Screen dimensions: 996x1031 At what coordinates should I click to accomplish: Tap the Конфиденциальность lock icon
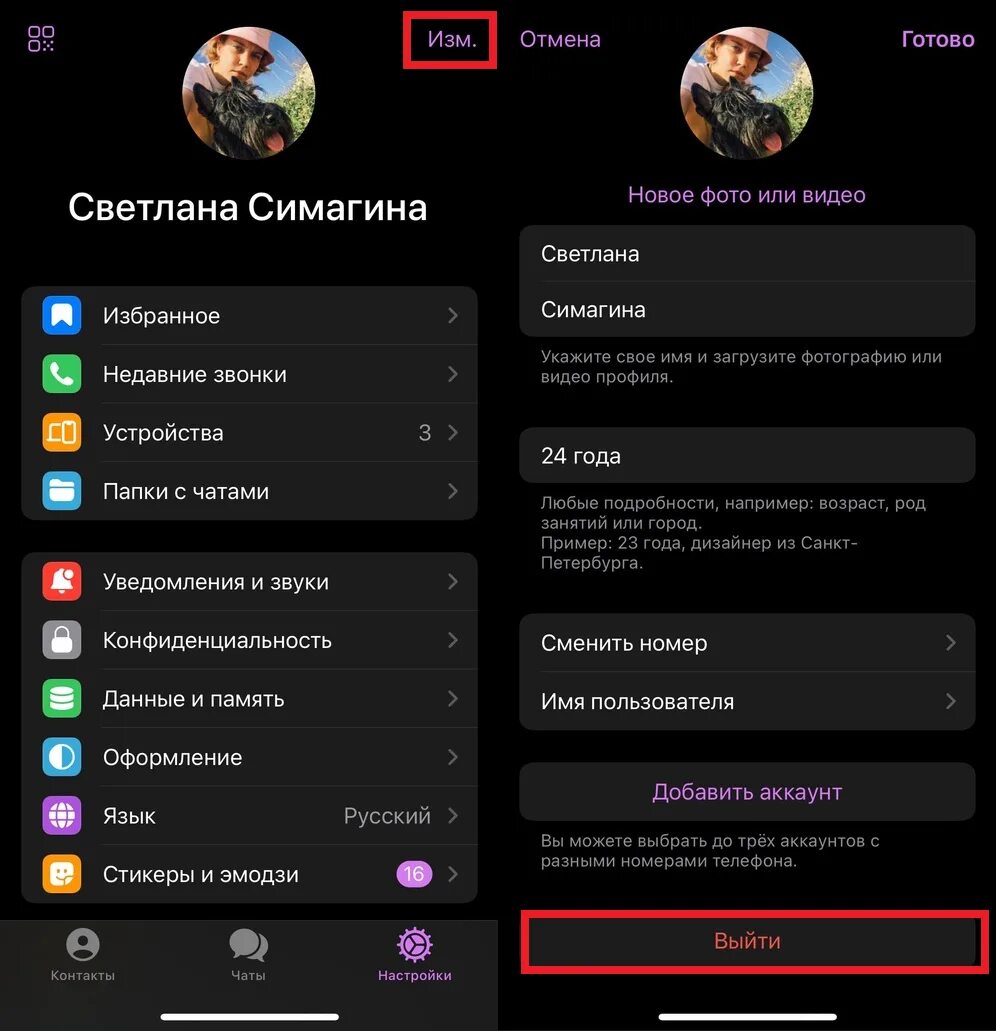coord(62,640)
